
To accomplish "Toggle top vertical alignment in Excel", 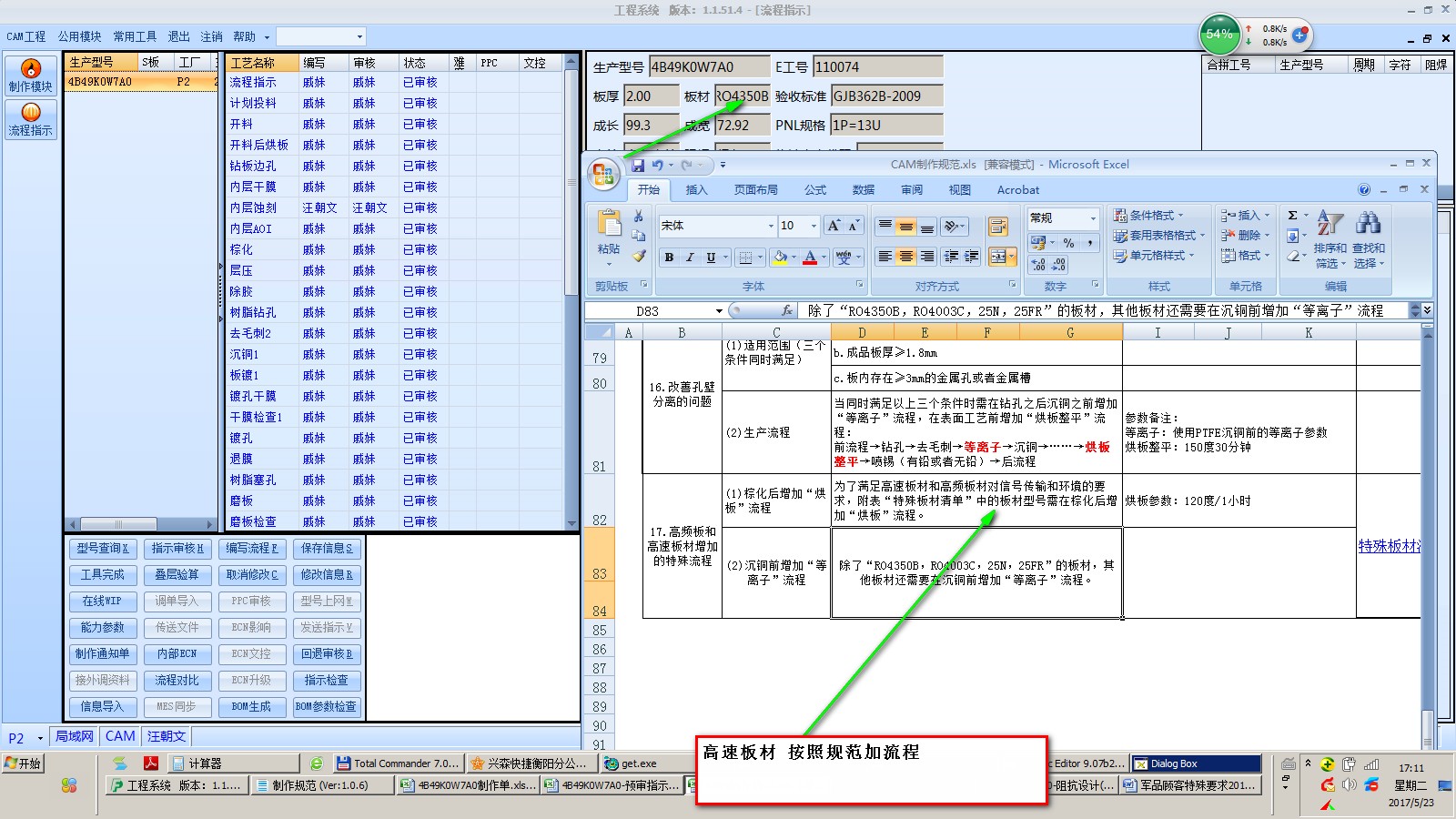I will [x=885, y=226].
